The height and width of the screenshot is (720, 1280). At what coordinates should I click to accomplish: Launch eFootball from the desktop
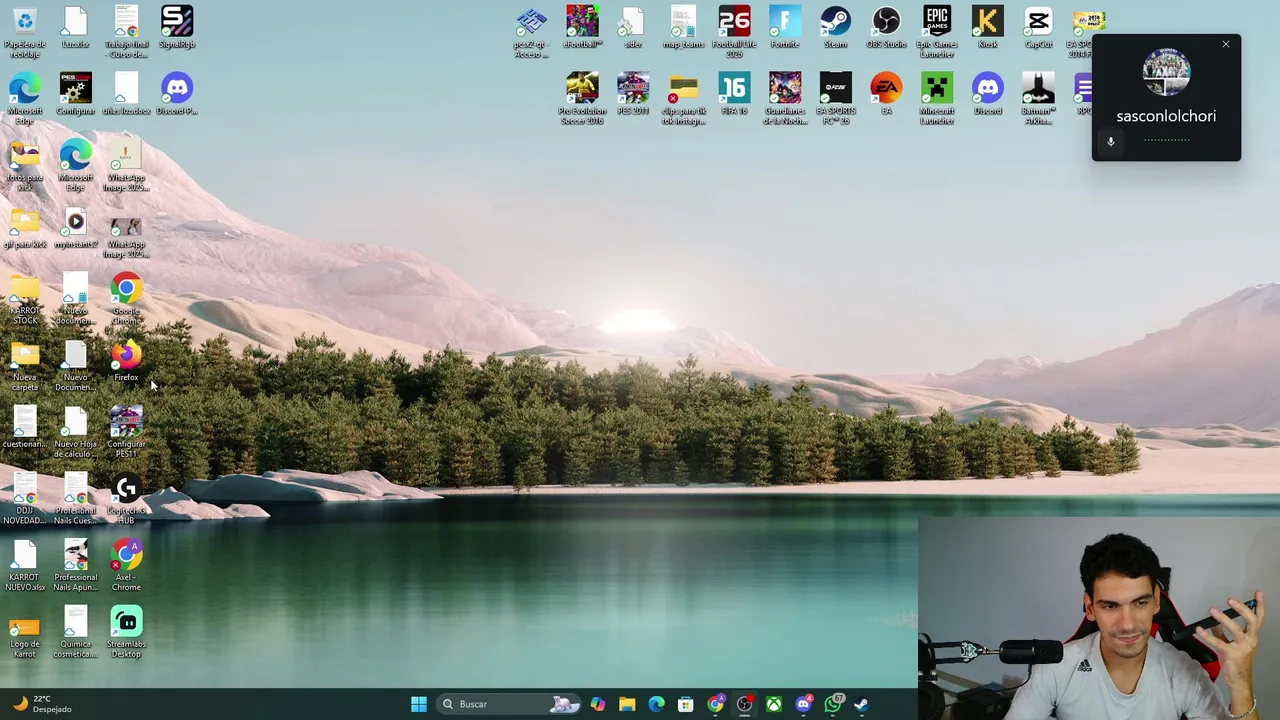tap(582, 28)
